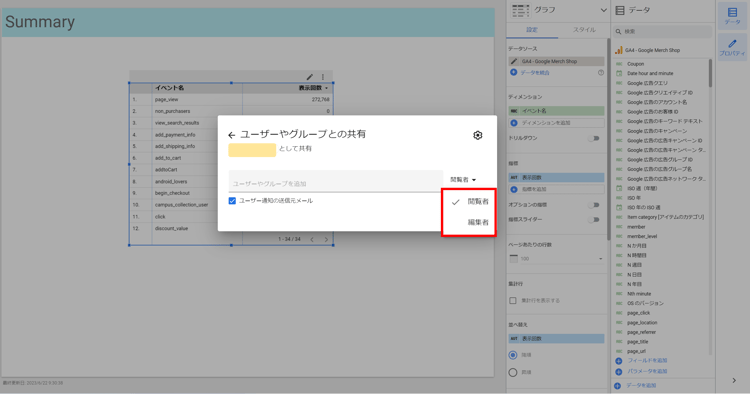This screenshot has height=394, width=750.
Task: Go to next table page arrow
Action: click(x=326, y=239)
